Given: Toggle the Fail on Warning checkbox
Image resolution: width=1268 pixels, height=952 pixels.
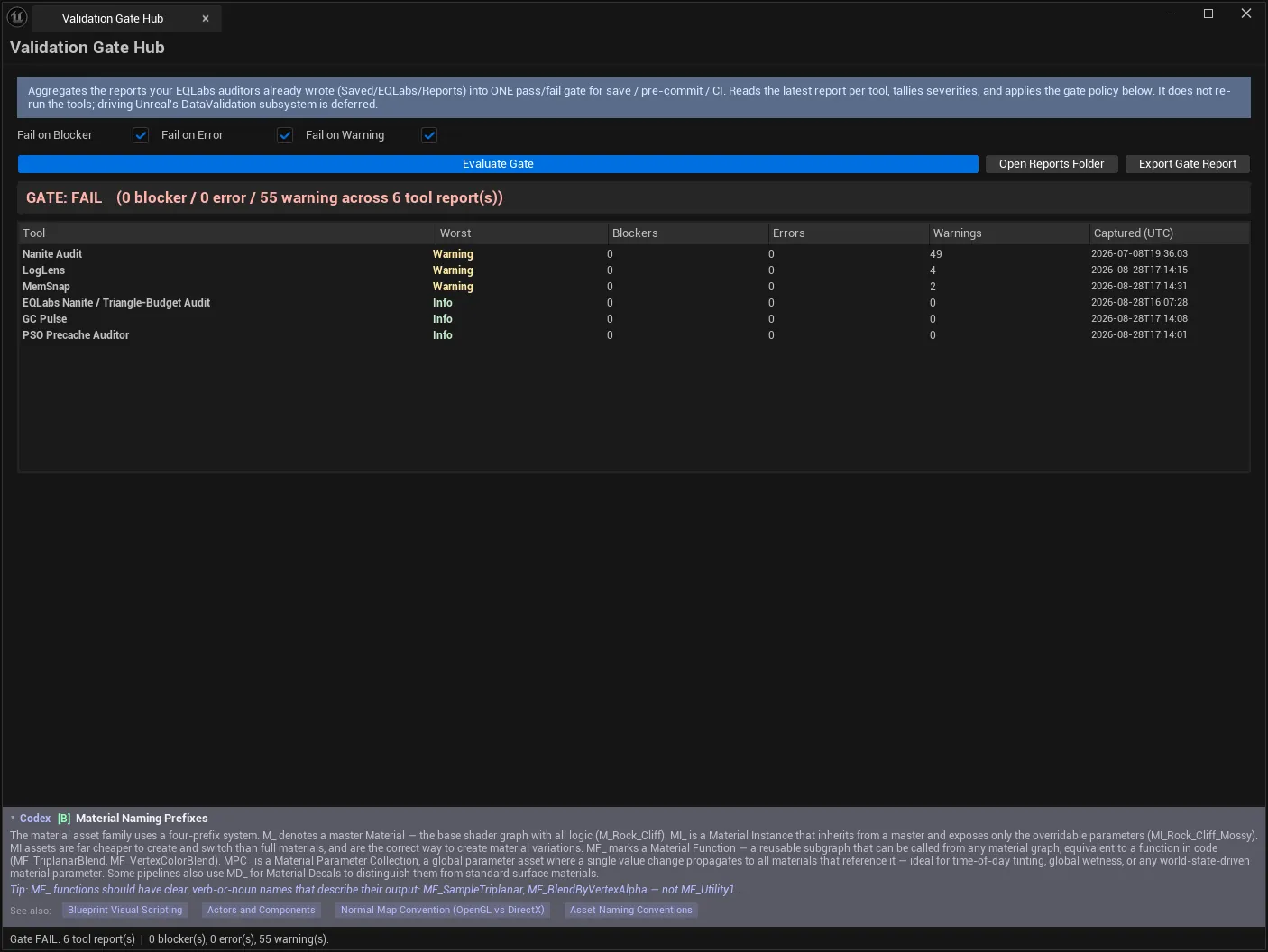Looking at the screenshot, I should tap(429, 135).
